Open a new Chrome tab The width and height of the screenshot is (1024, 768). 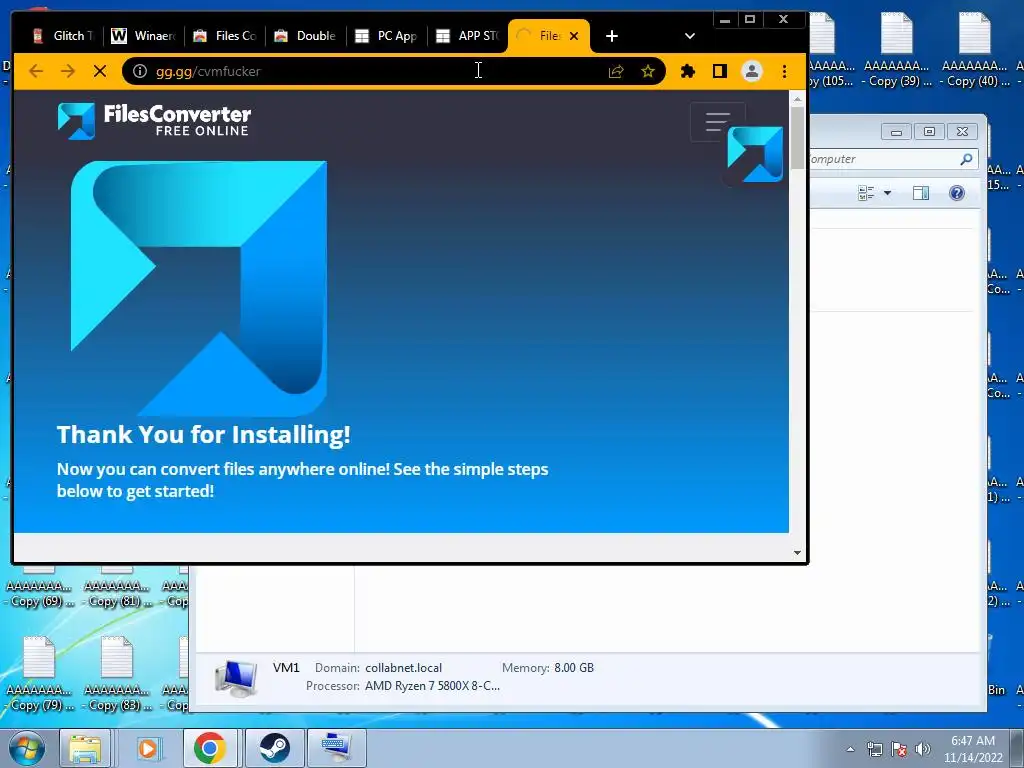pos(611,36)
